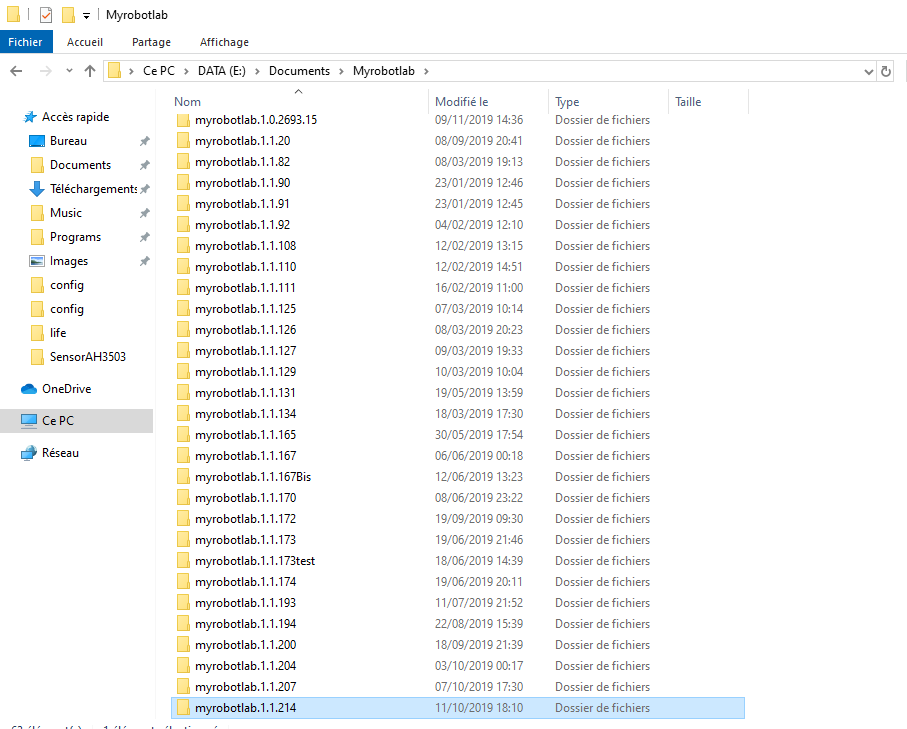The image size is (907, 729).
Task: Go up one folder level
Action: click(90, 71)
